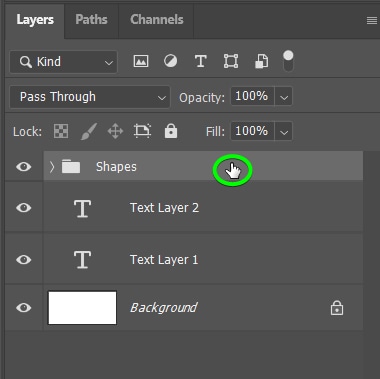Image resolution: width=380 pixels, height=379 pixels.
Task: Lock transparent pixels checkerboard icon
Action: click(x=61, y=131)
